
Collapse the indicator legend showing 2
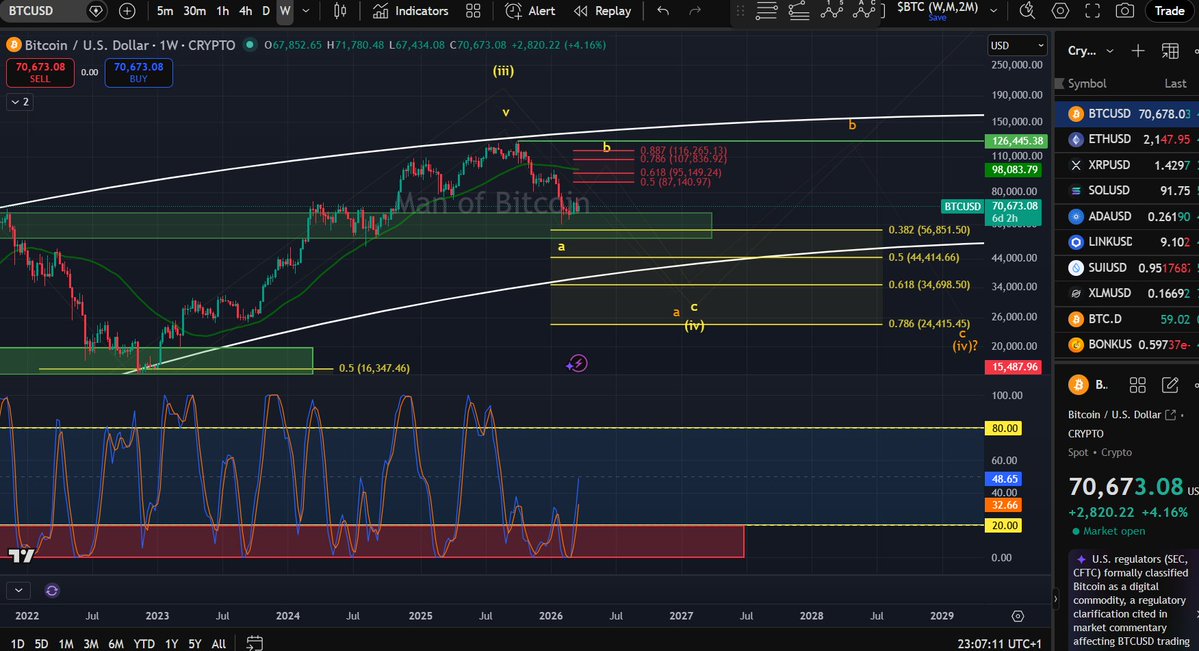pos(20,102)
